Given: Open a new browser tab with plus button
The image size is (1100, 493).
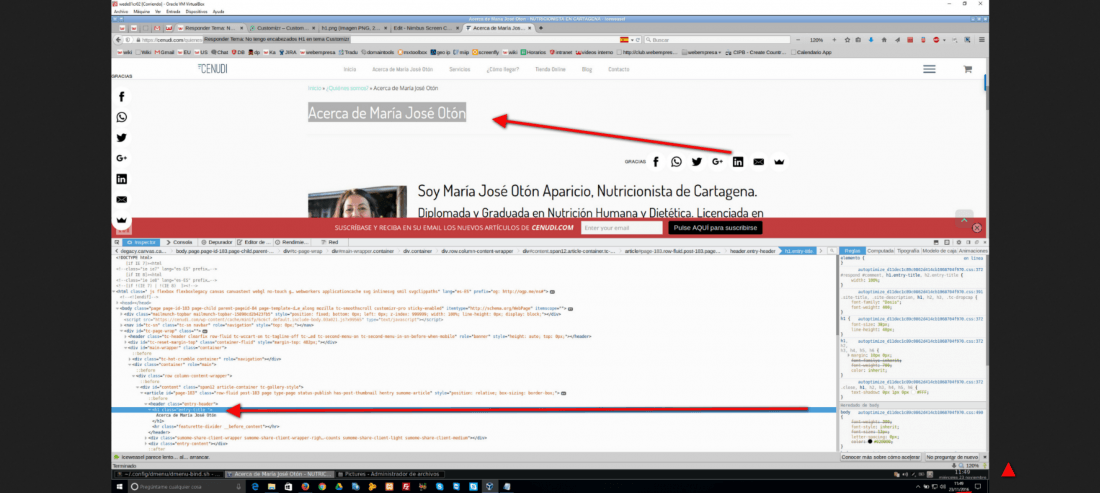Looking at the screenshot, I should (541, 28).
